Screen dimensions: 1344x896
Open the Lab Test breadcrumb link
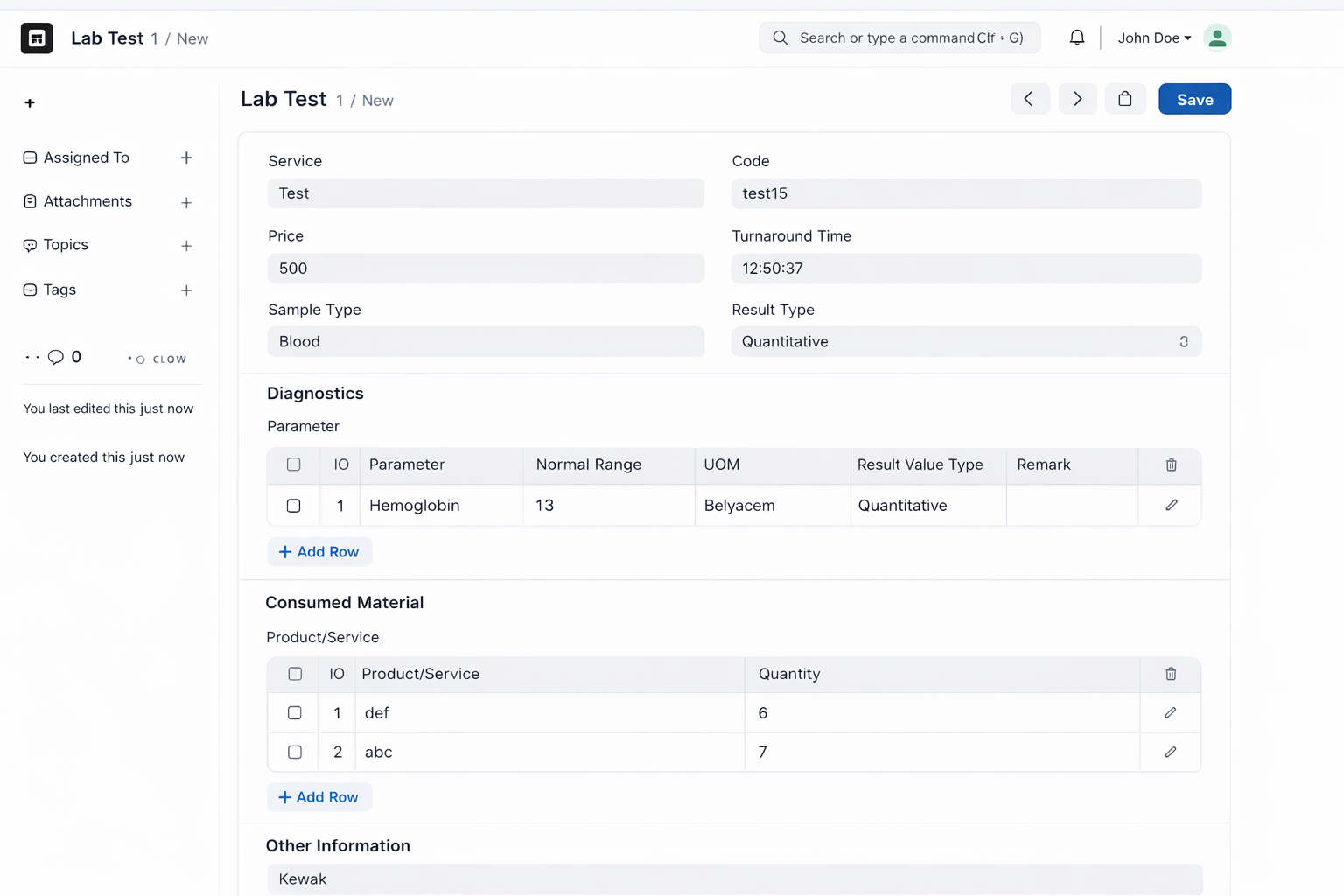107,38
